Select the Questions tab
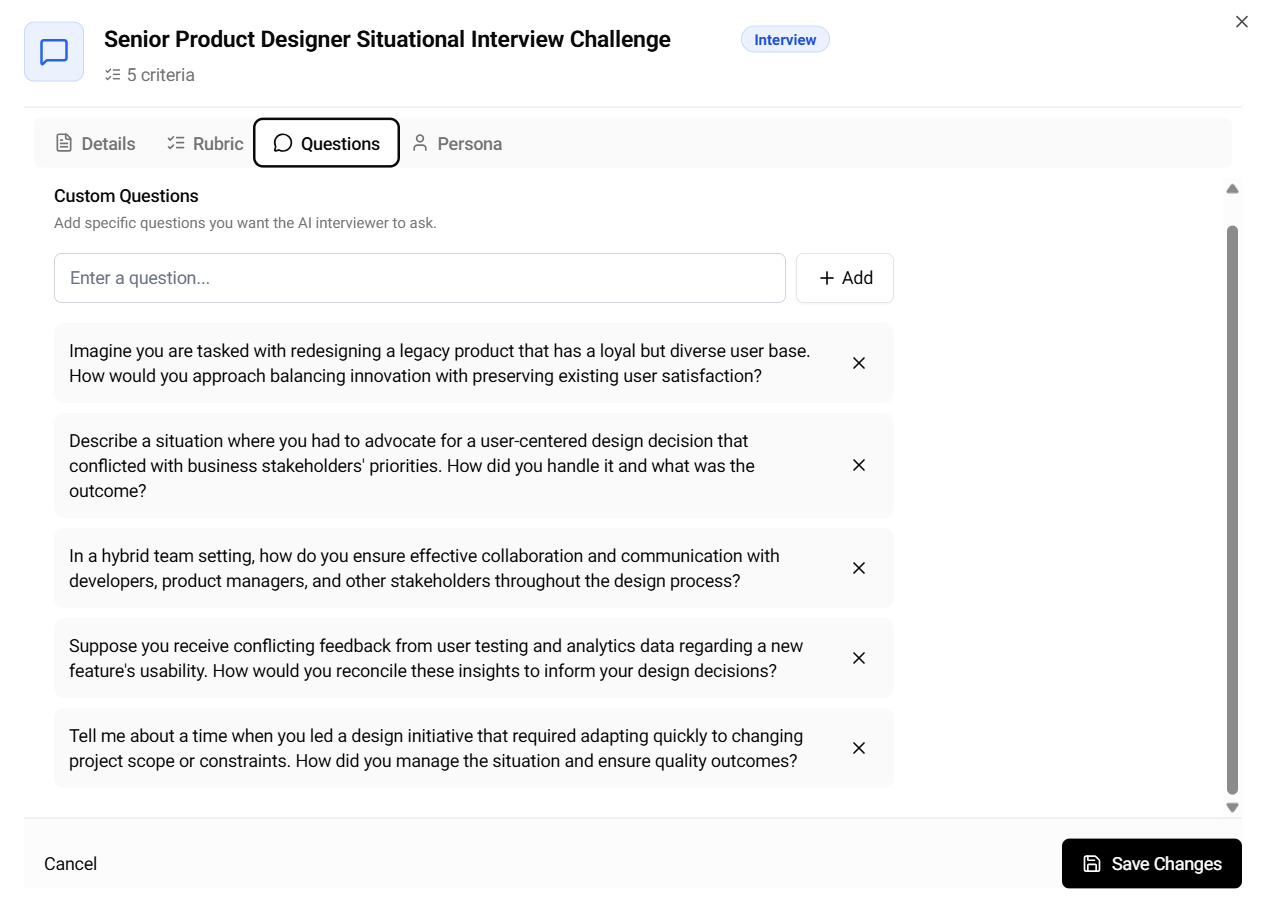 click(326, 143)
